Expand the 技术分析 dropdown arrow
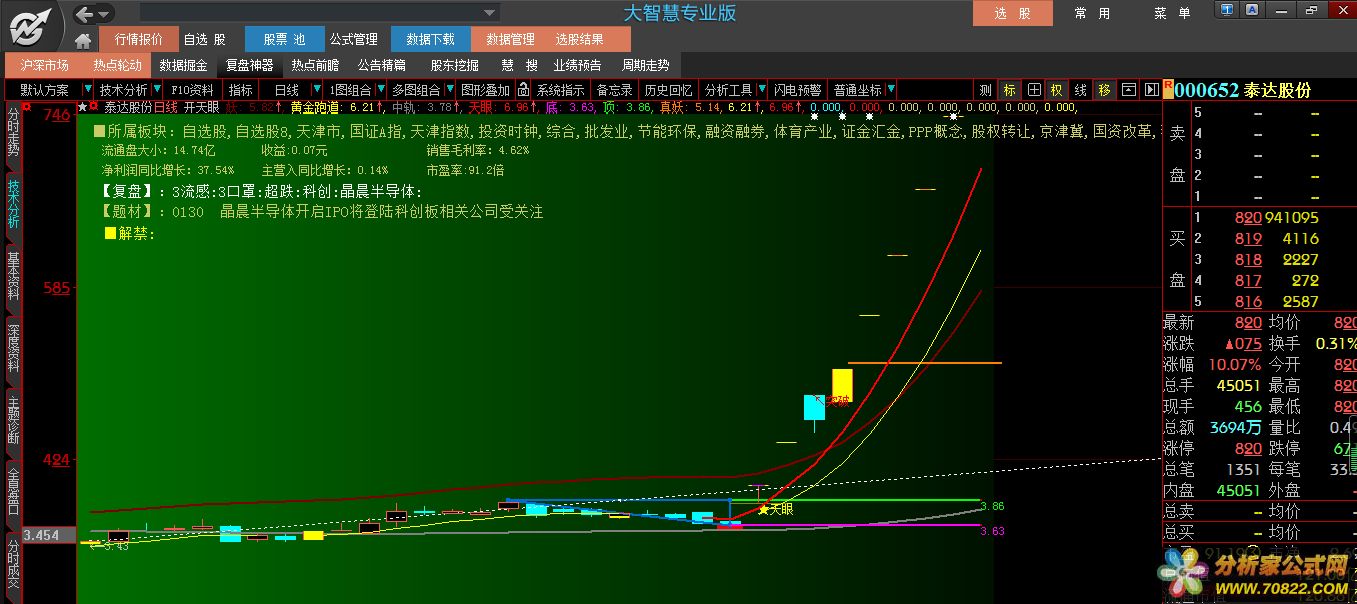Viewport: 1357px width, 604px height. point(157,89)
